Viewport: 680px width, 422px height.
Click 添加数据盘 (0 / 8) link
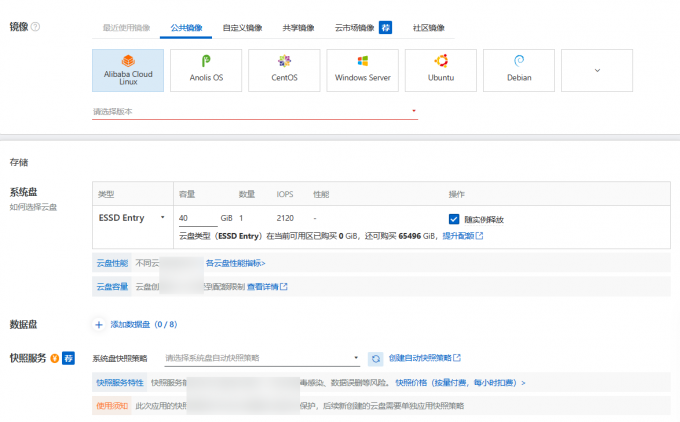click(x=144, y=324)
